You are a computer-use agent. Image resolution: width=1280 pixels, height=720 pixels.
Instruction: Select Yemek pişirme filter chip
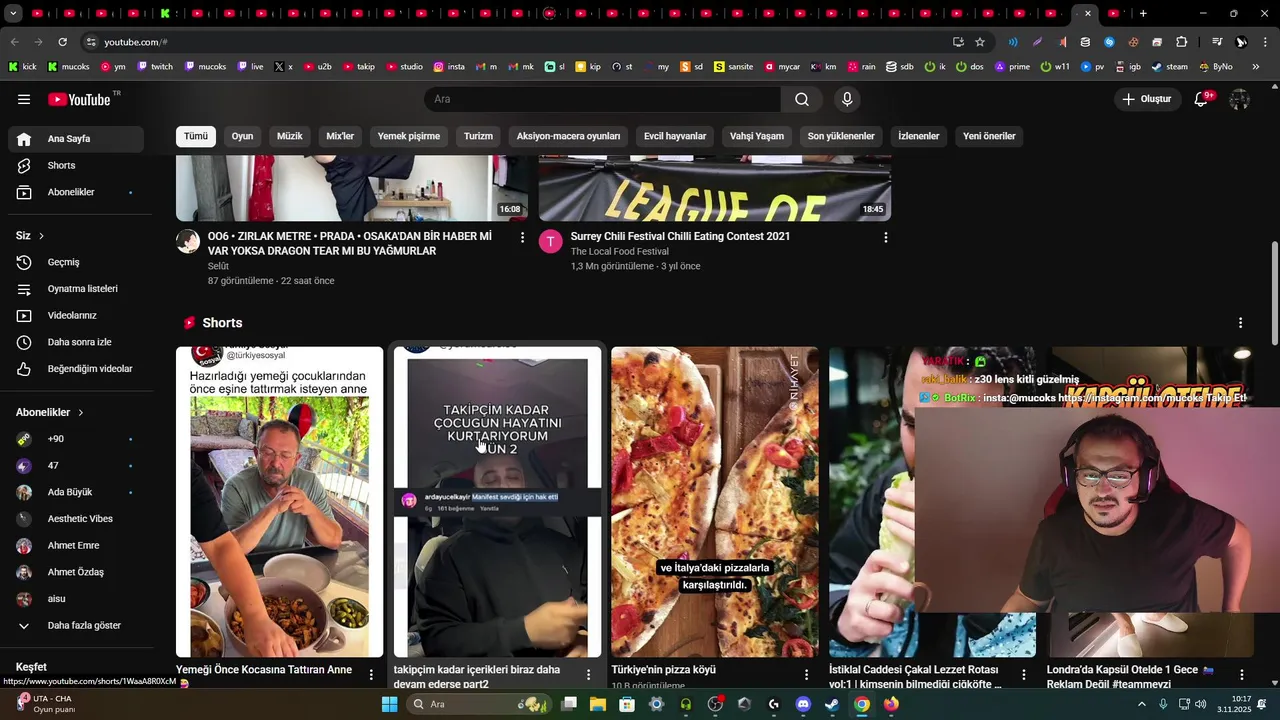click(409, 136)
